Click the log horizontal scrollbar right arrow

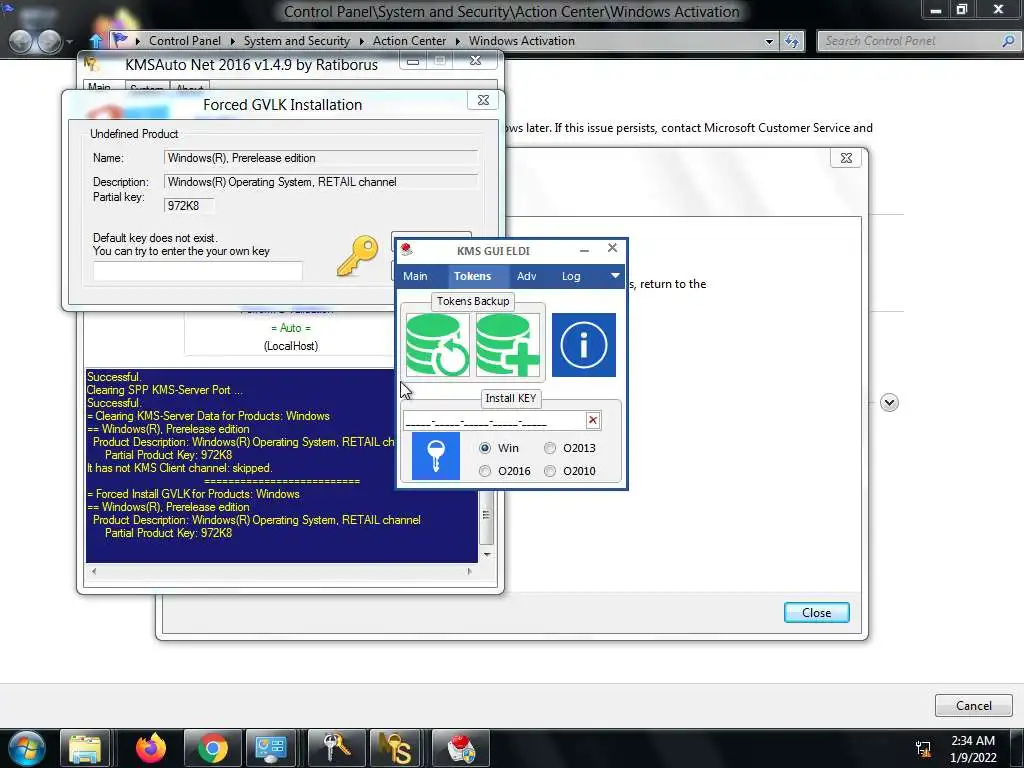coord(470,571)
